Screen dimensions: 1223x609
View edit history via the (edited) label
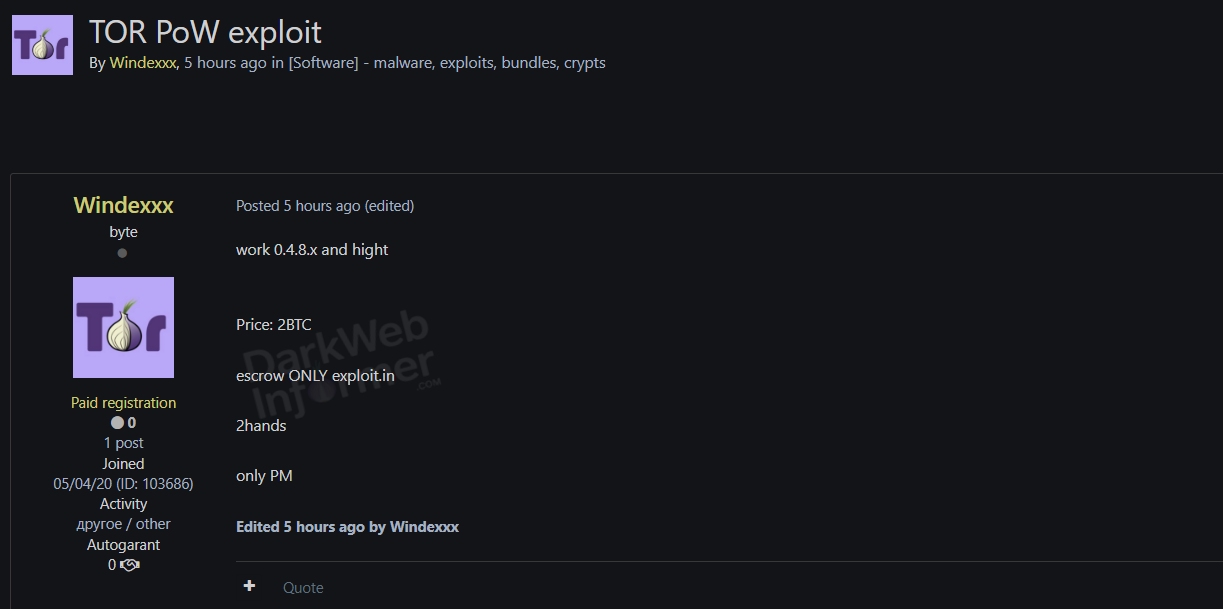point(389,206)
